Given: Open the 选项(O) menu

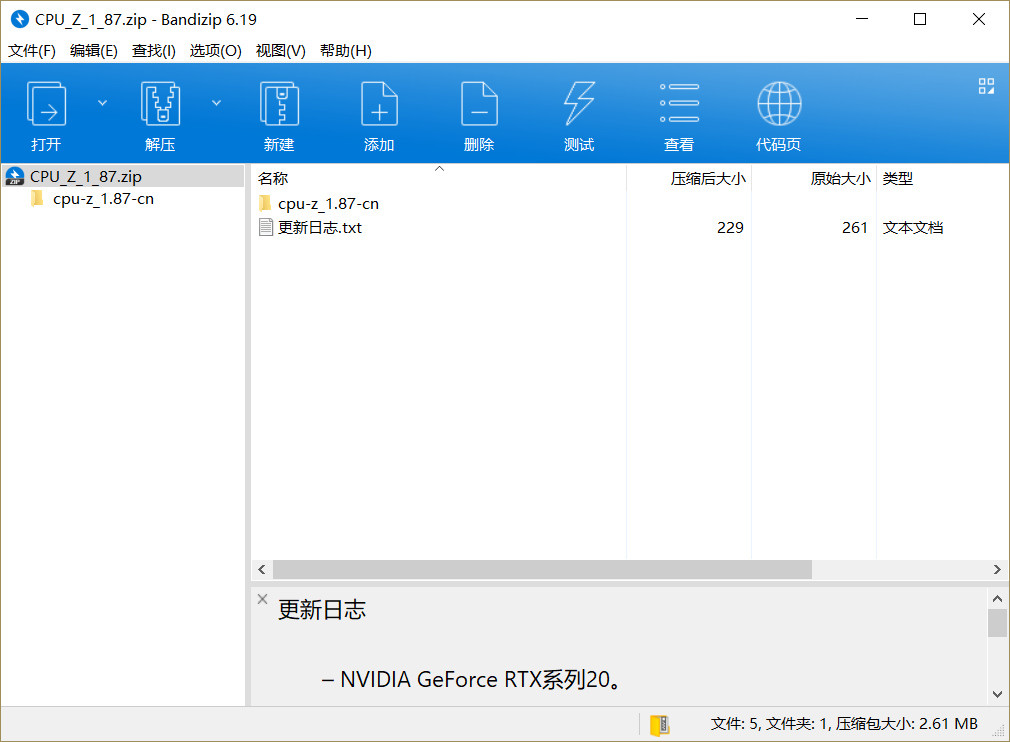Looking at the screenshot, I should point(216,51).
